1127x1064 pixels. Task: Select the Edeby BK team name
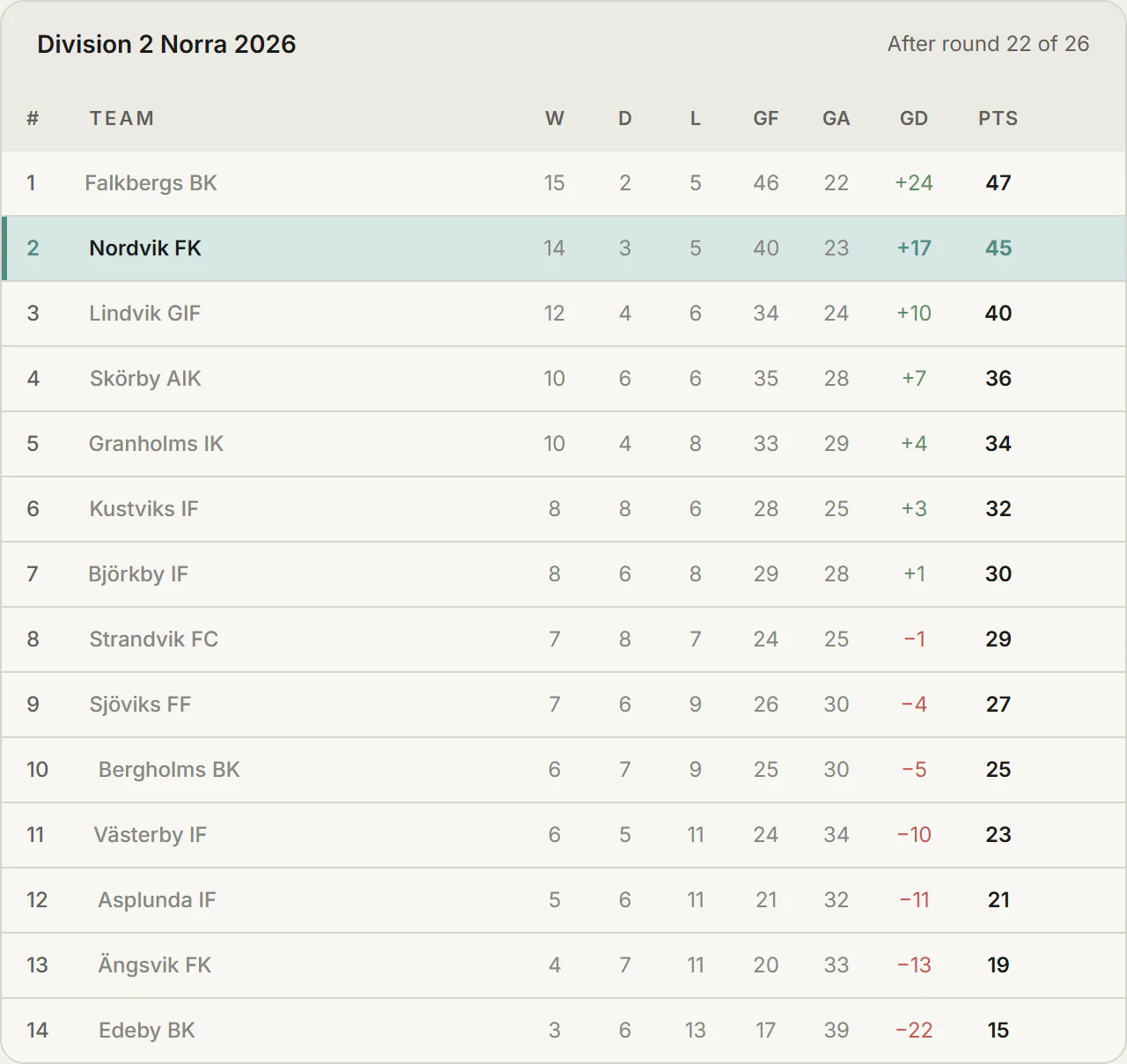click(147, 1031)
